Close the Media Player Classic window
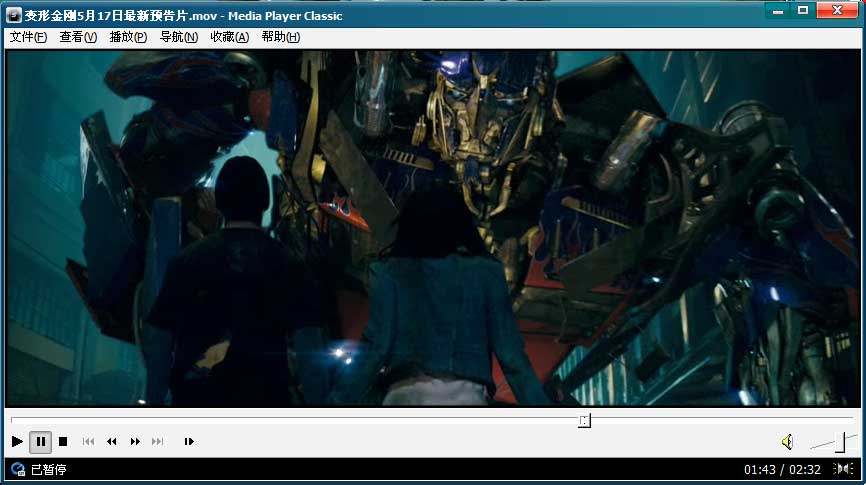The image size is (866, 485). 837,11
